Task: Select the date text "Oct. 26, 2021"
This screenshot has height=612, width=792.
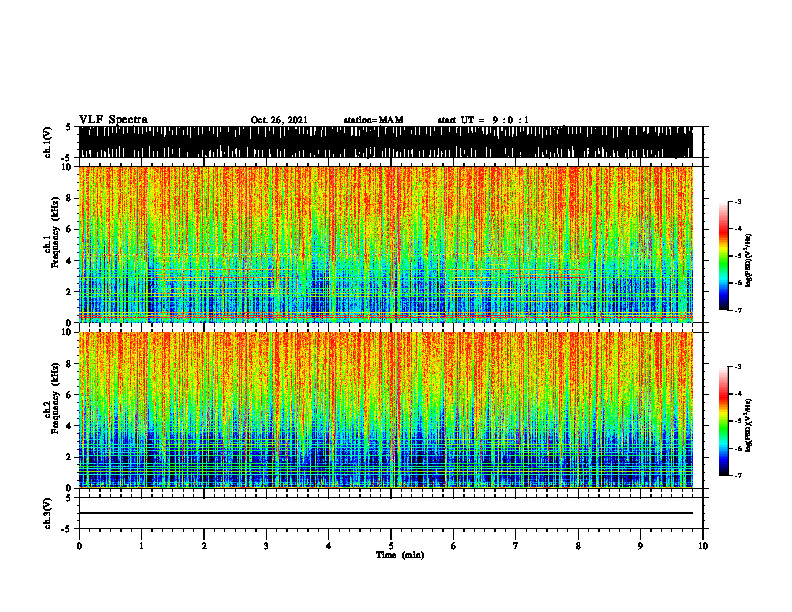Action: click(279, 120)
